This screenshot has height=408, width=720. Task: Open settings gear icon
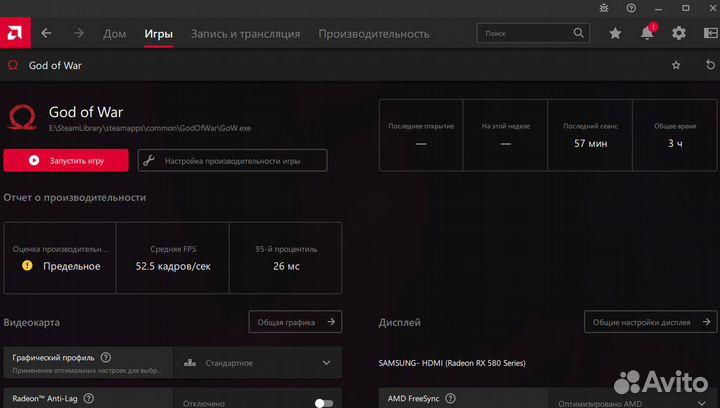pyautogui.click(x=679, y=33)
